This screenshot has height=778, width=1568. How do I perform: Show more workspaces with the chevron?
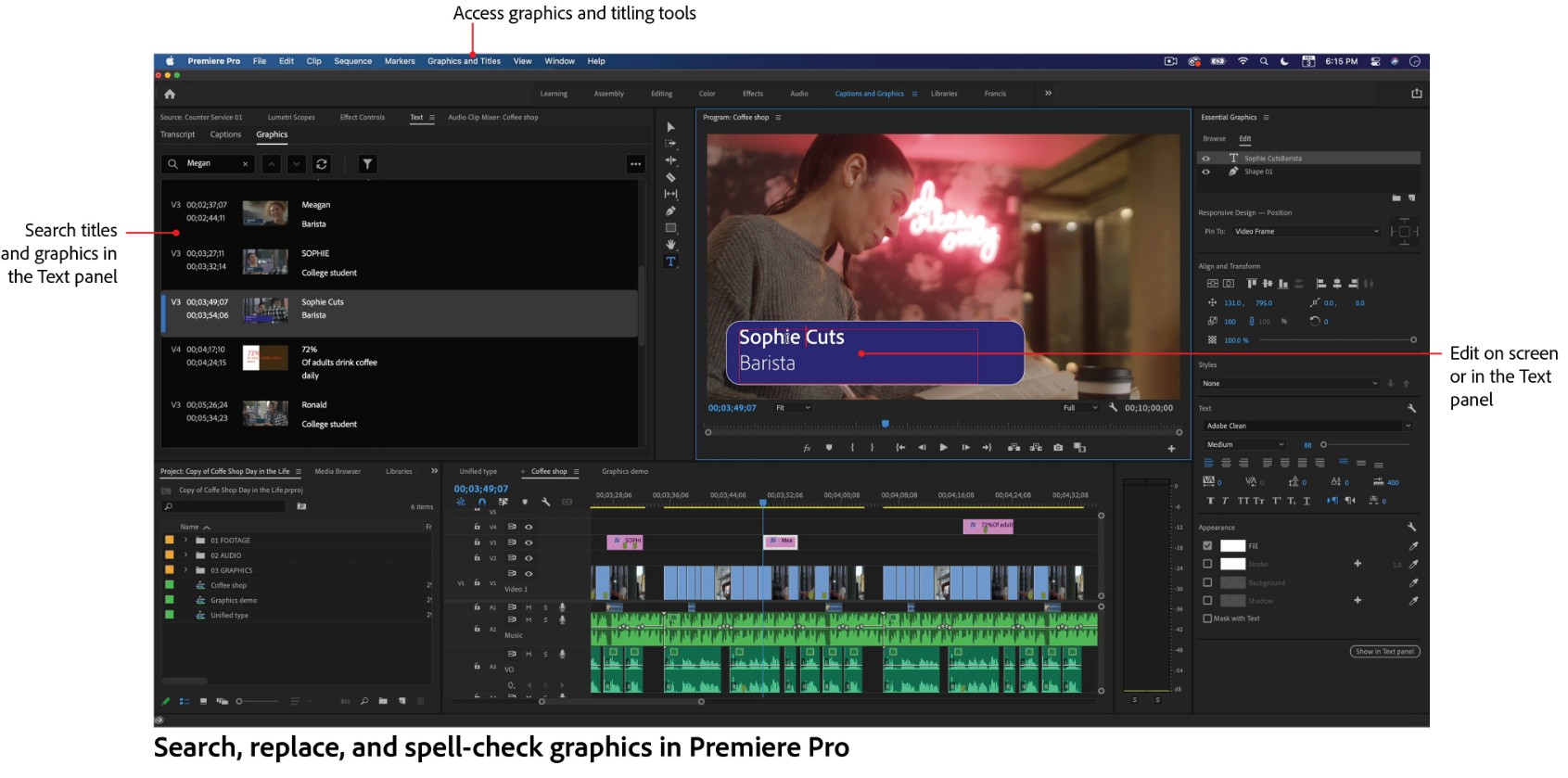coord(1048,94)
